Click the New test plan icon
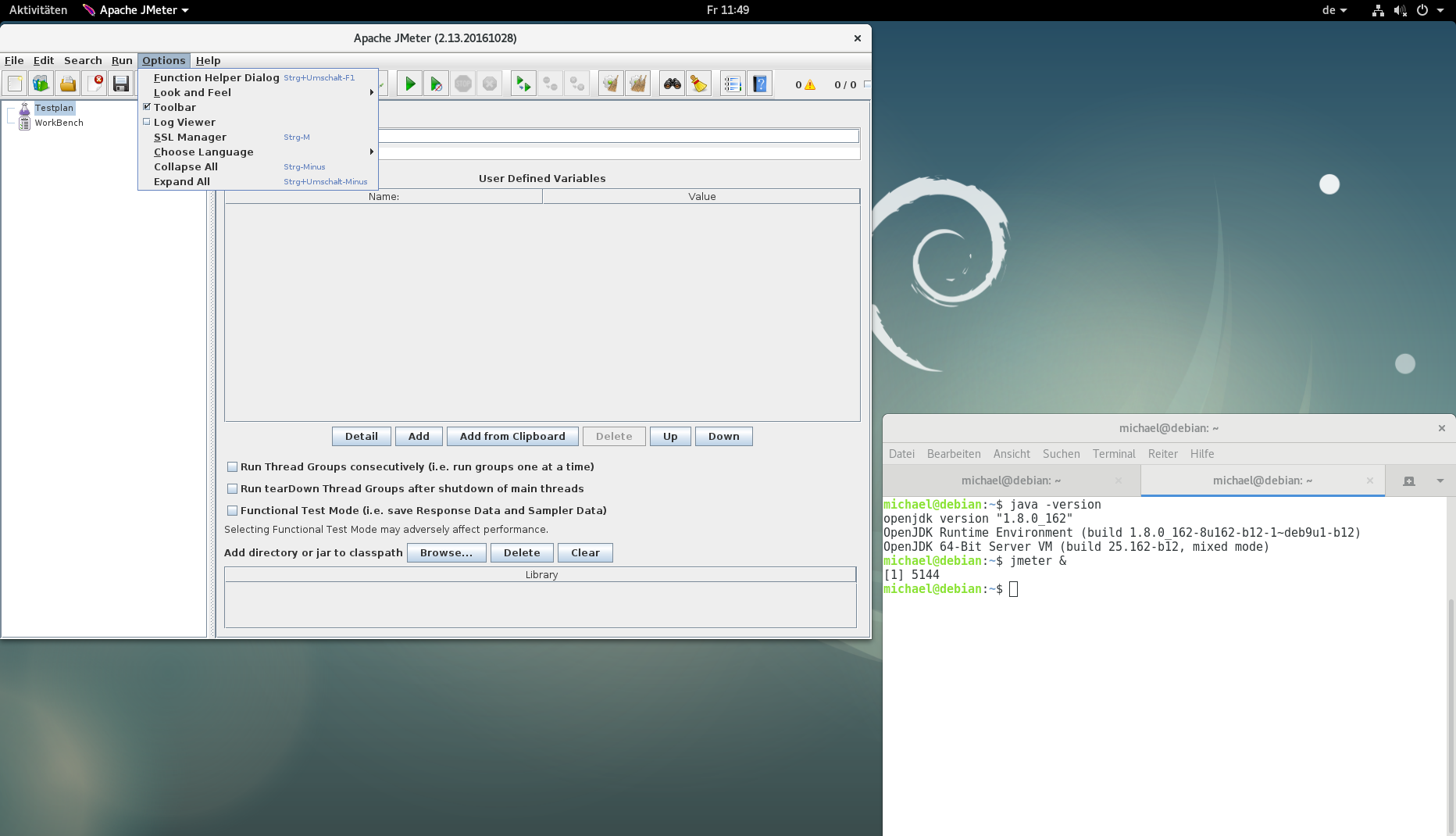This screenshot has height=836, width=1456. click(15, 84)
